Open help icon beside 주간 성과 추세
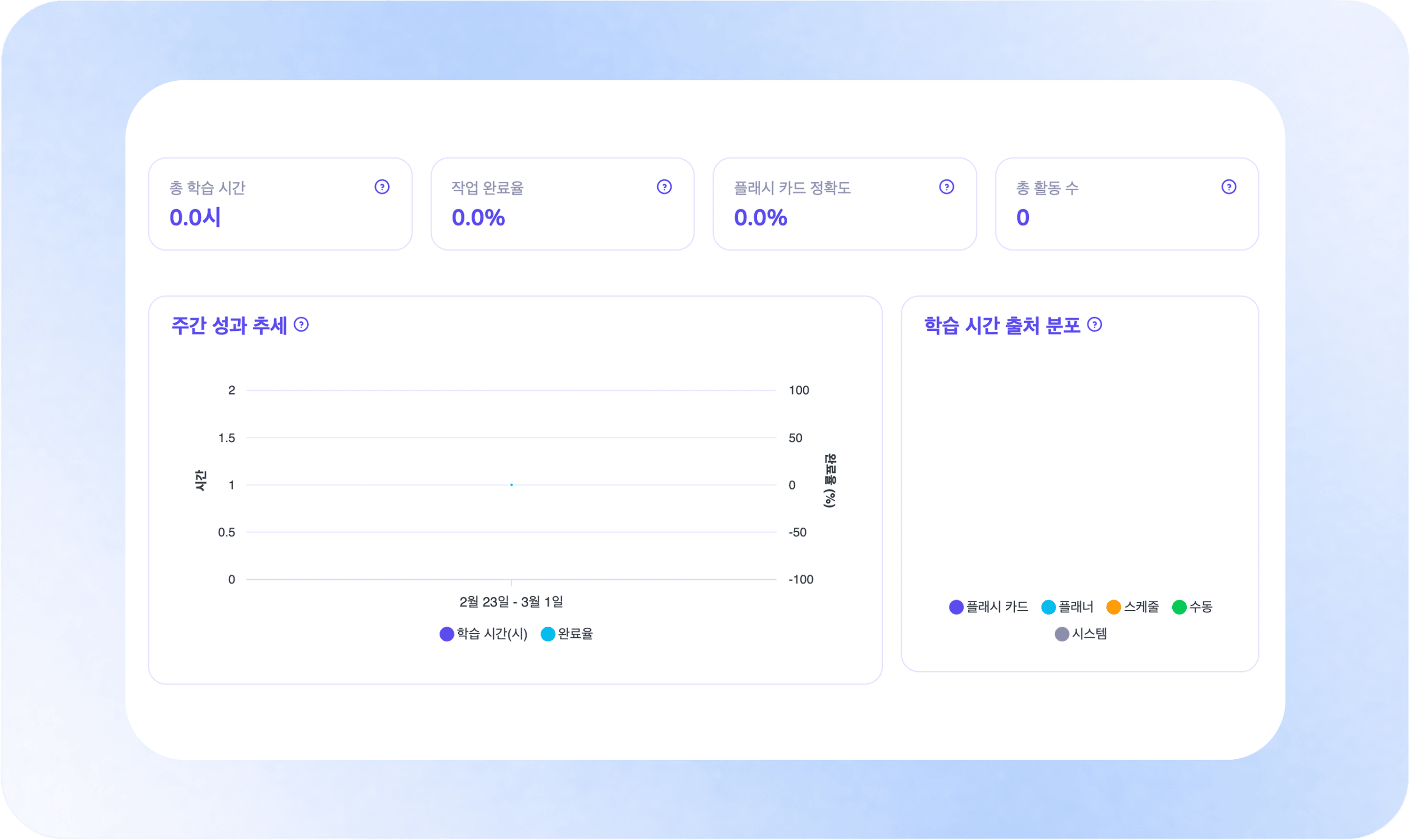This screenshot has height=840, width=1410. (301, 324)
